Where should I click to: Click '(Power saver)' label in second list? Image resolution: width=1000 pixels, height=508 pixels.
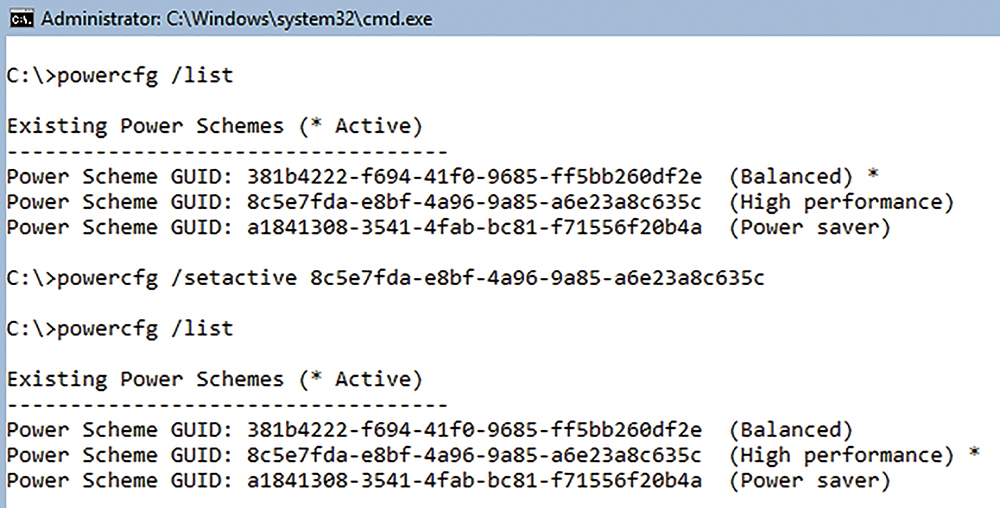[809, 481]
